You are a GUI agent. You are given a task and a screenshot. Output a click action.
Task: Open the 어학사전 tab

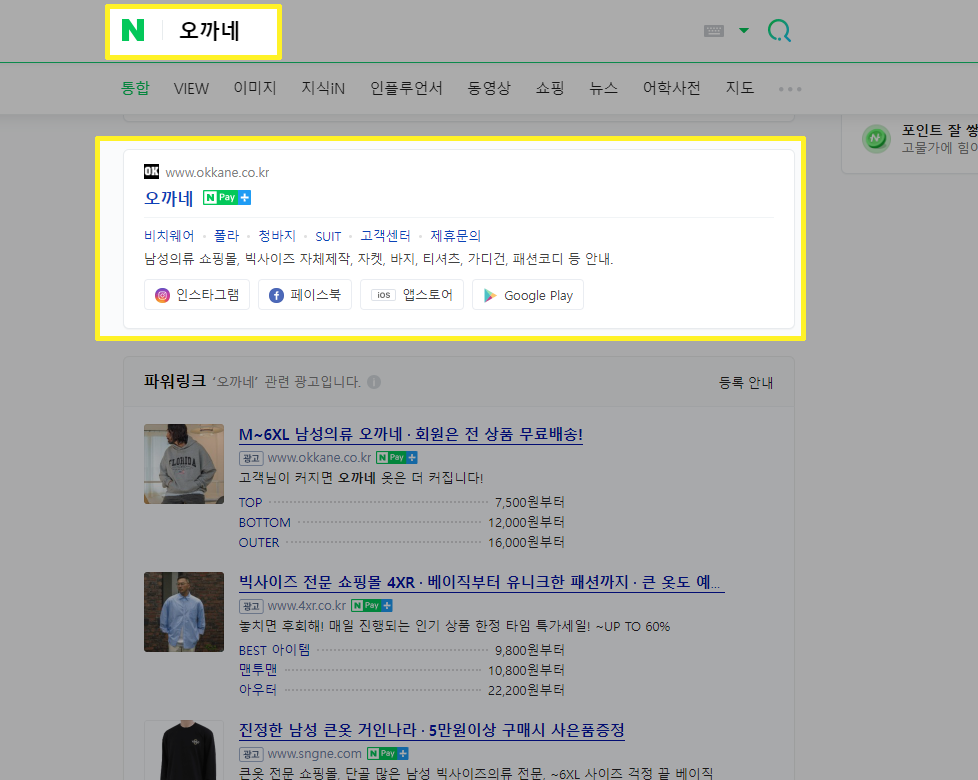tap(672, 88)
